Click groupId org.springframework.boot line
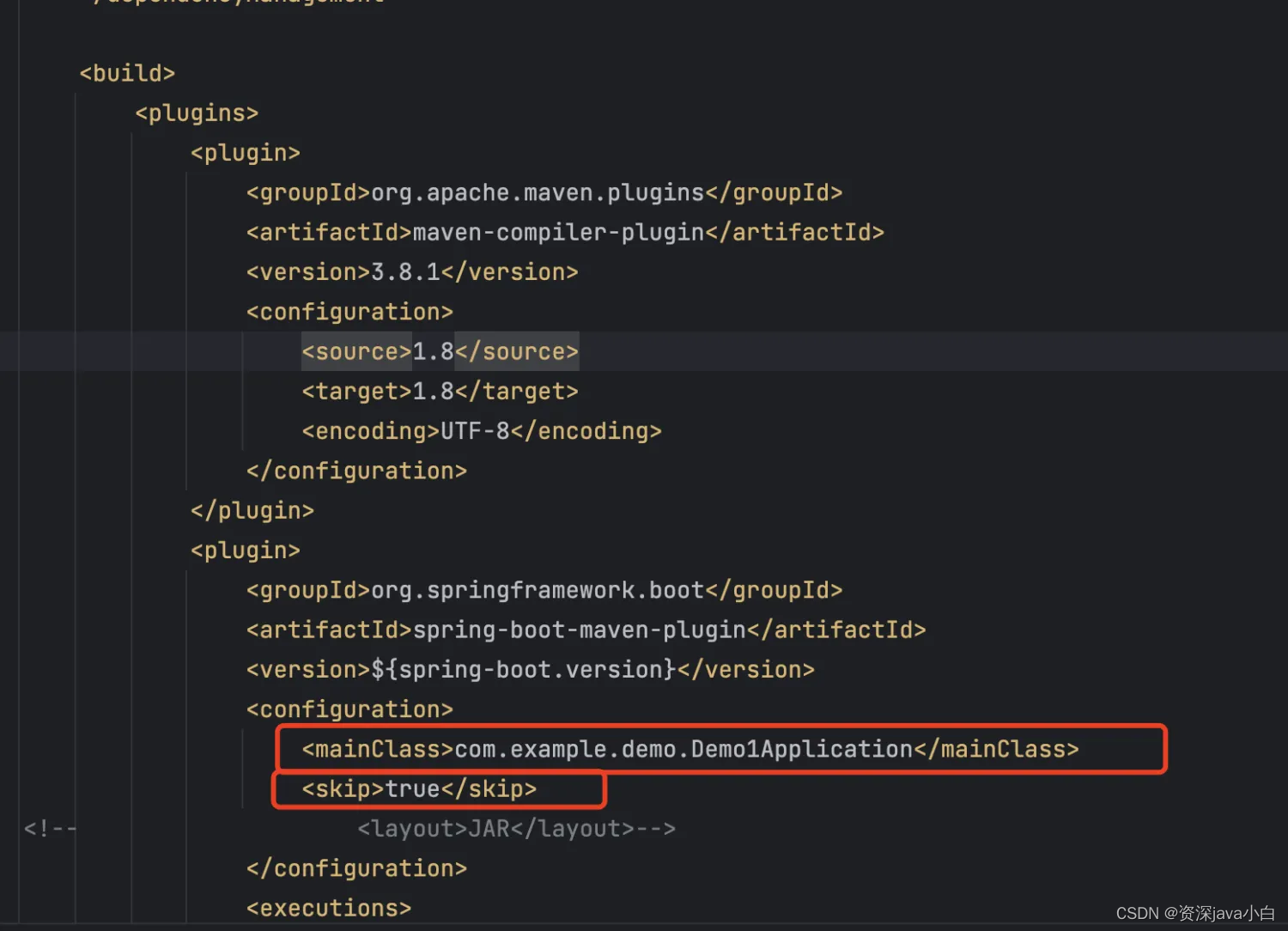The height and width of the screenshot is (931, 1288). (x=544, y=590)
